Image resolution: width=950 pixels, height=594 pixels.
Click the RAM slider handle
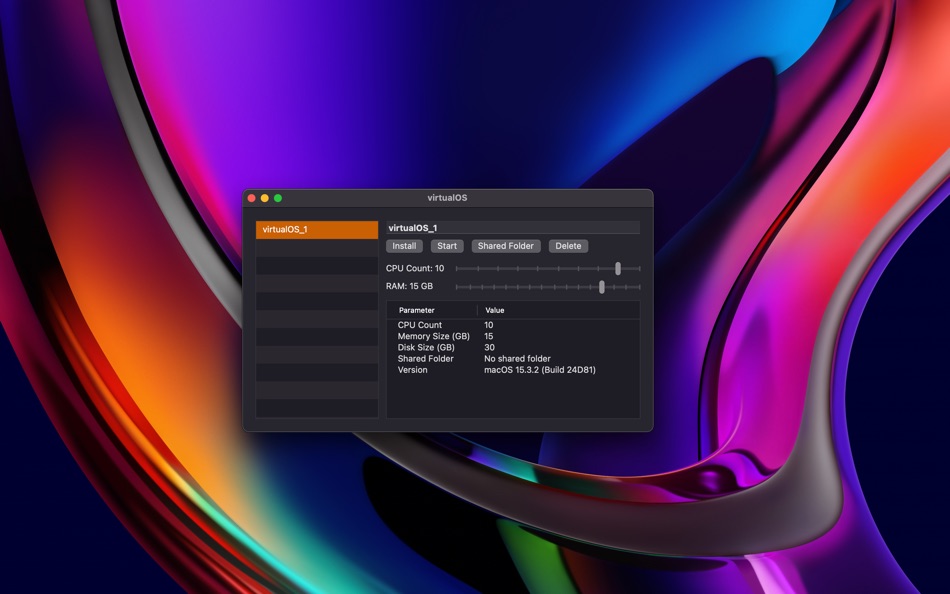point(602,287)
